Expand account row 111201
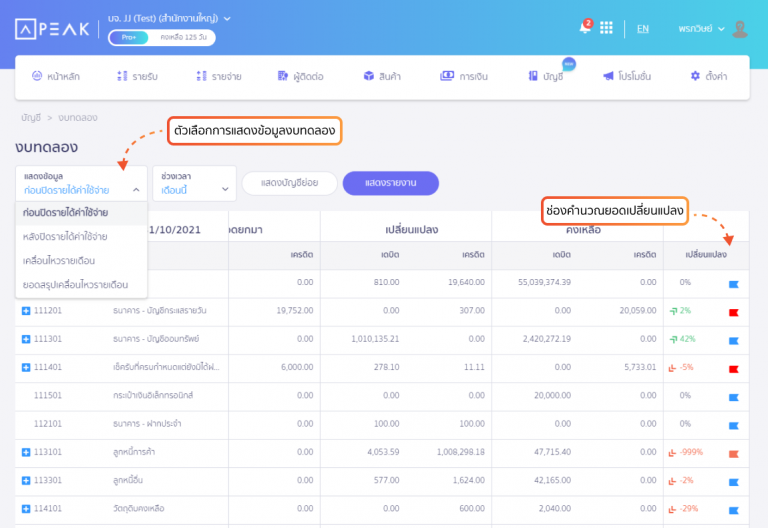Viewport: 768px width, 528px height. pos(26,311)
